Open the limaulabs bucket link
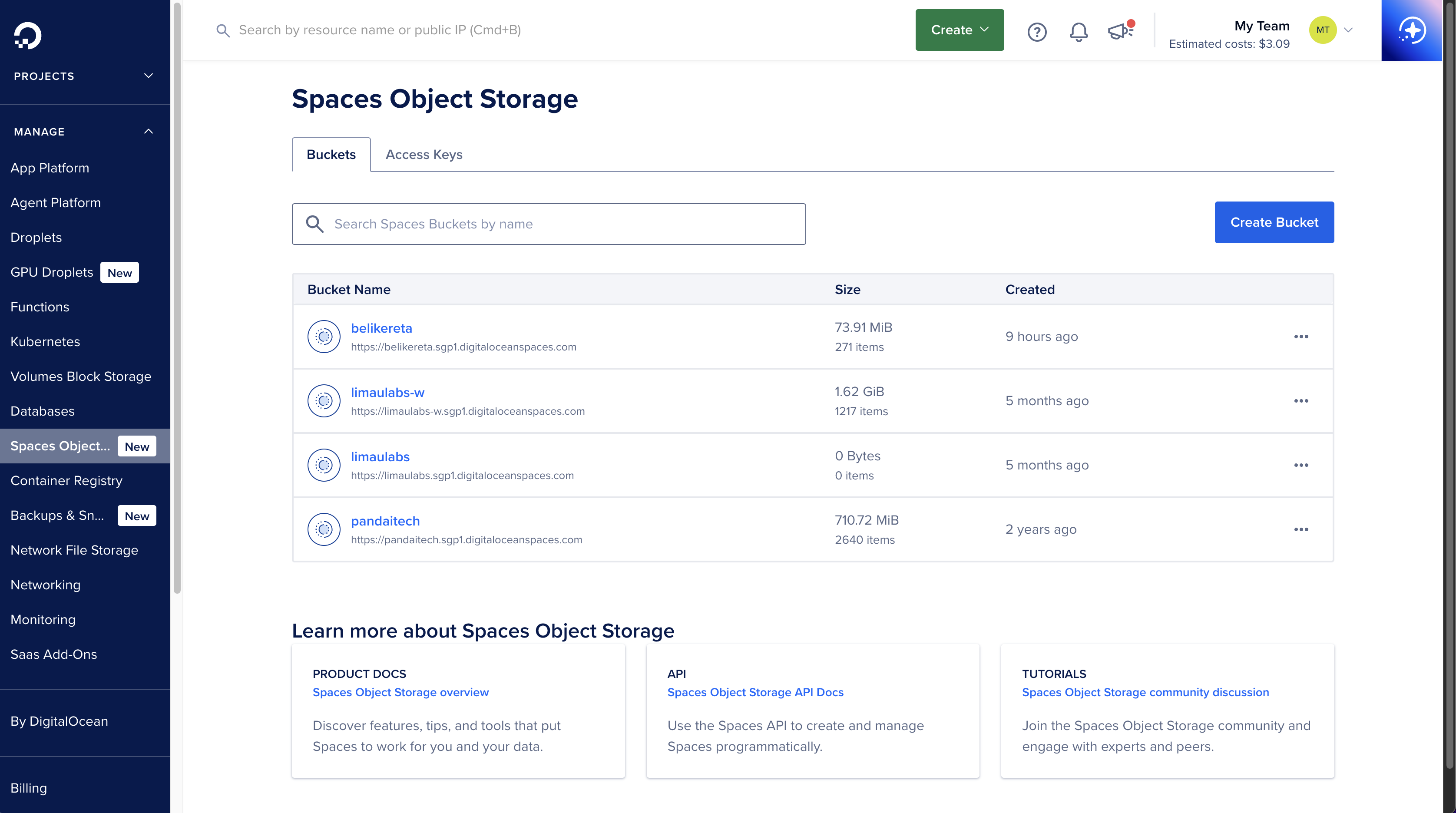The height and width of the screenshot is (813, 1456). 380,456
